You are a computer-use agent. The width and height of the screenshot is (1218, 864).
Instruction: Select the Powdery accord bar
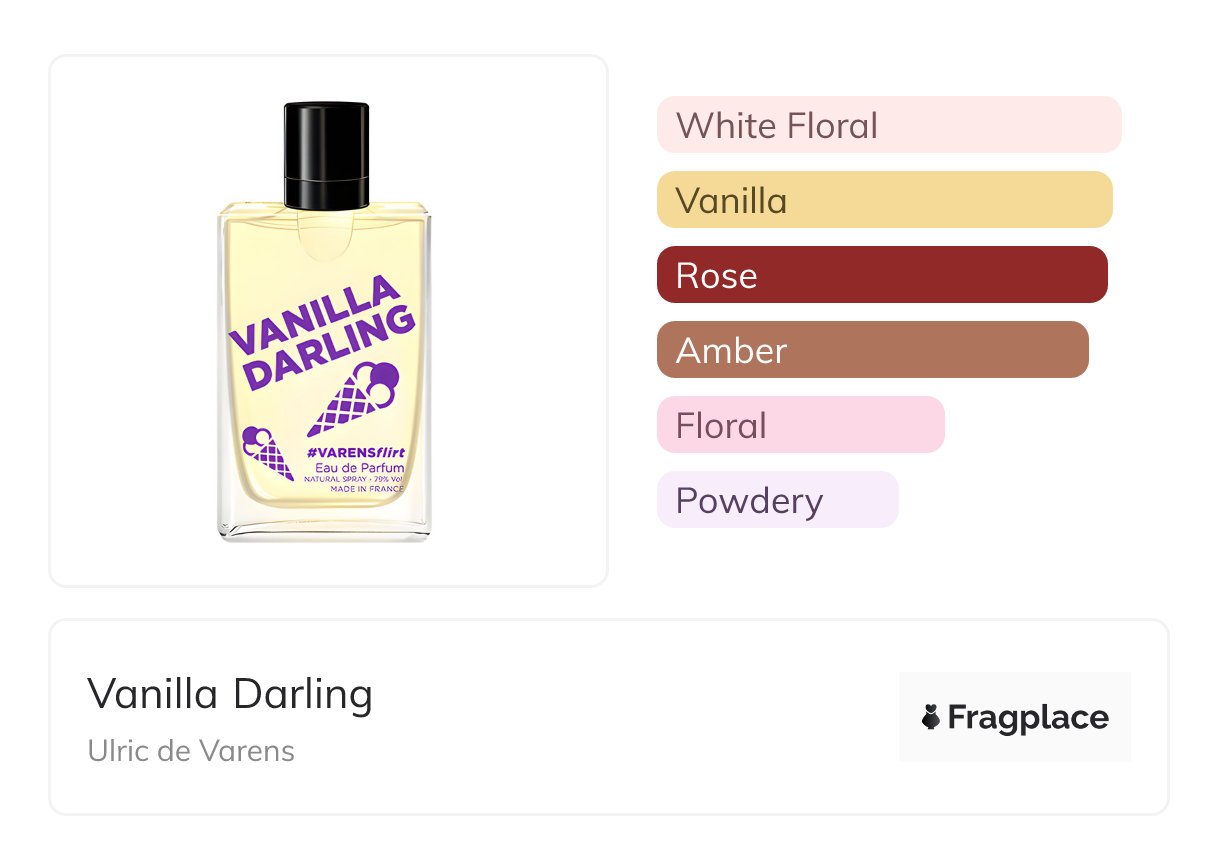tap(777, 500)
